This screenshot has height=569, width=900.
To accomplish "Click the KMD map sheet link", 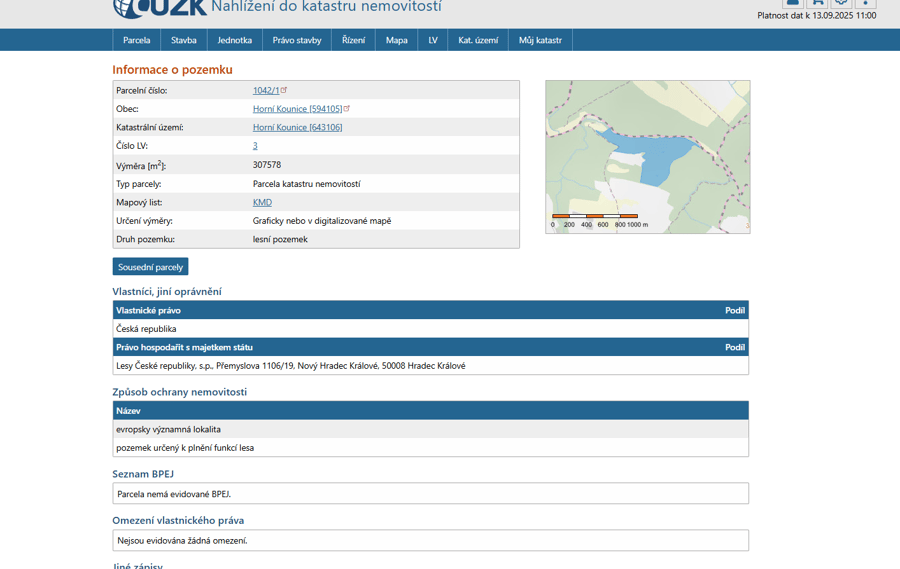I will [262, 203].
